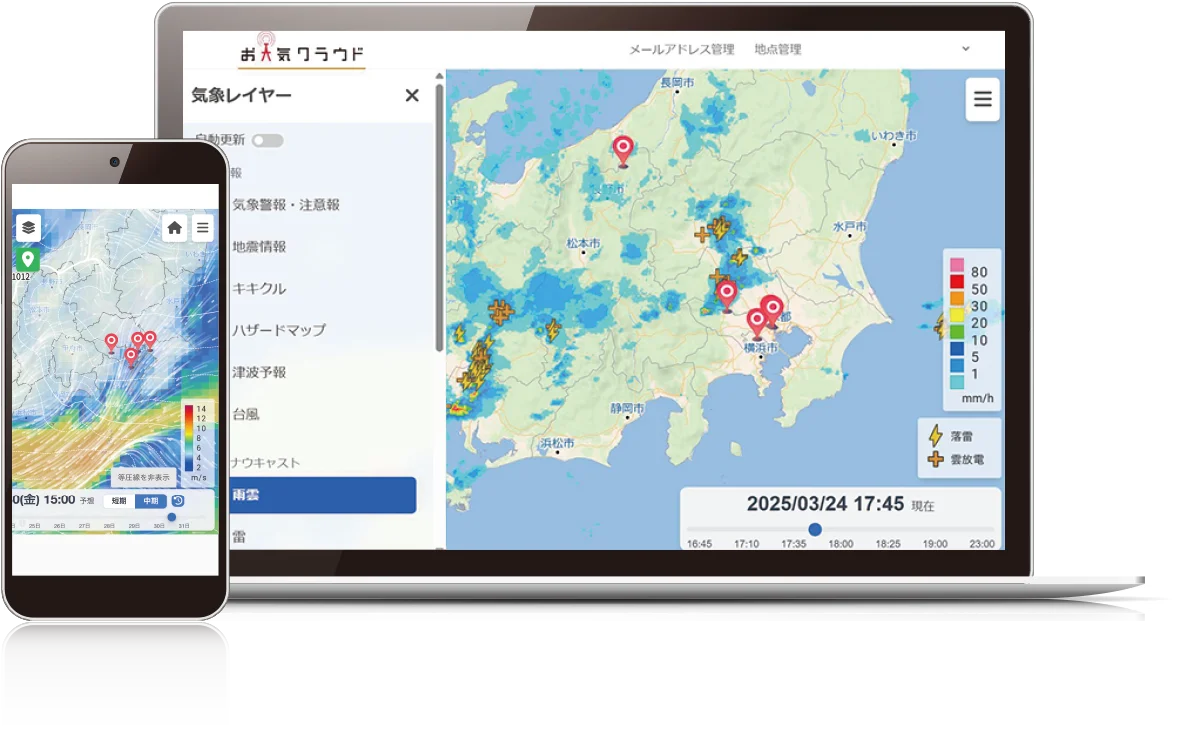Click the yellow 20 mm/h legend swatch
The width and height of the screenshot is (1200, 744).
tap(956, 315)
